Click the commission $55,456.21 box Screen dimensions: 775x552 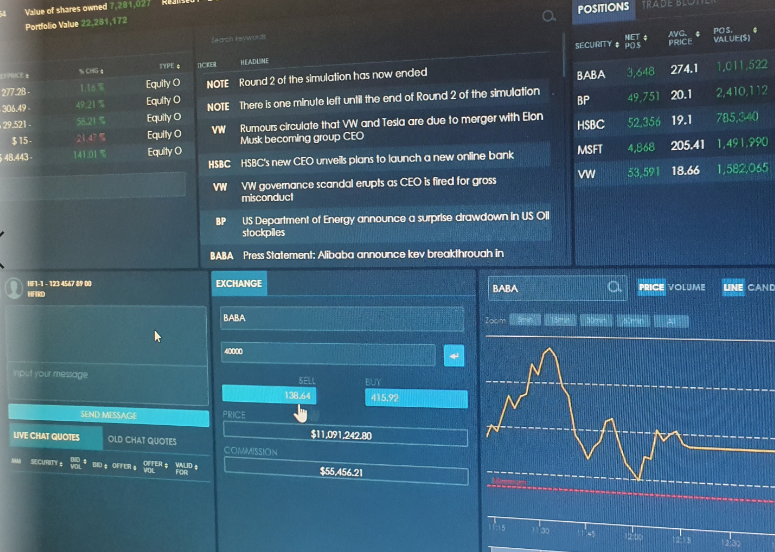pyautogui.click(x=345, y=471)
